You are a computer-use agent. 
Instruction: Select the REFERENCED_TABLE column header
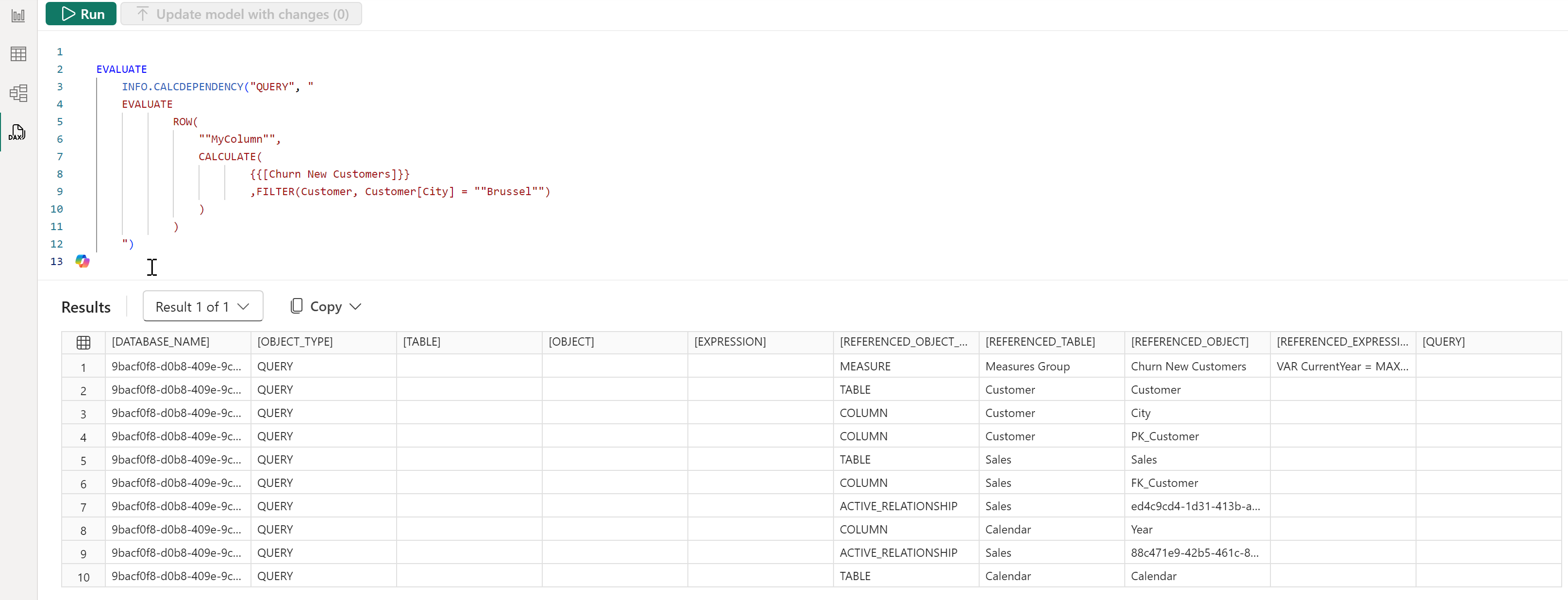(1051, 342)
